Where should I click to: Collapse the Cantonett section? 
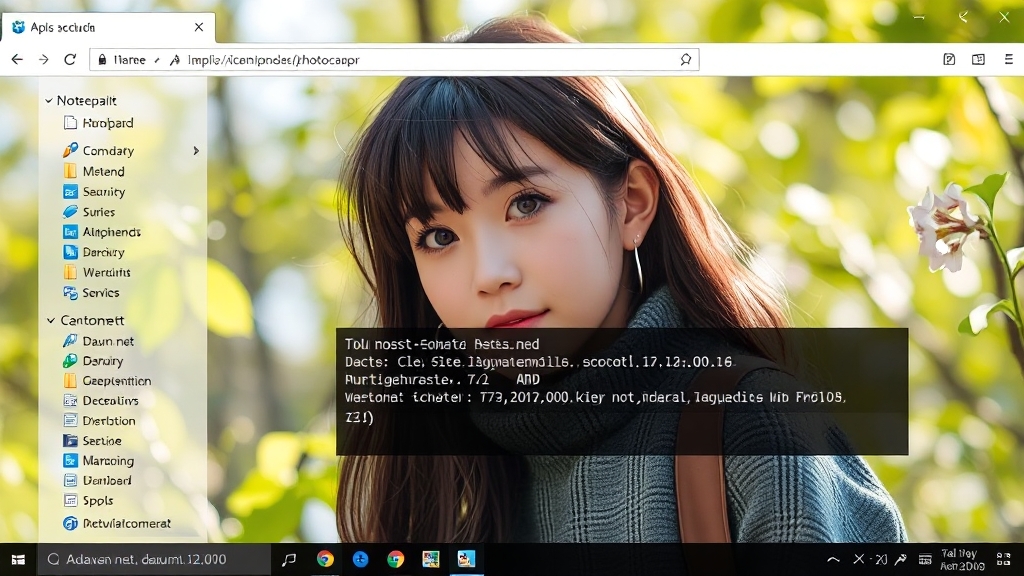point(51,321)
